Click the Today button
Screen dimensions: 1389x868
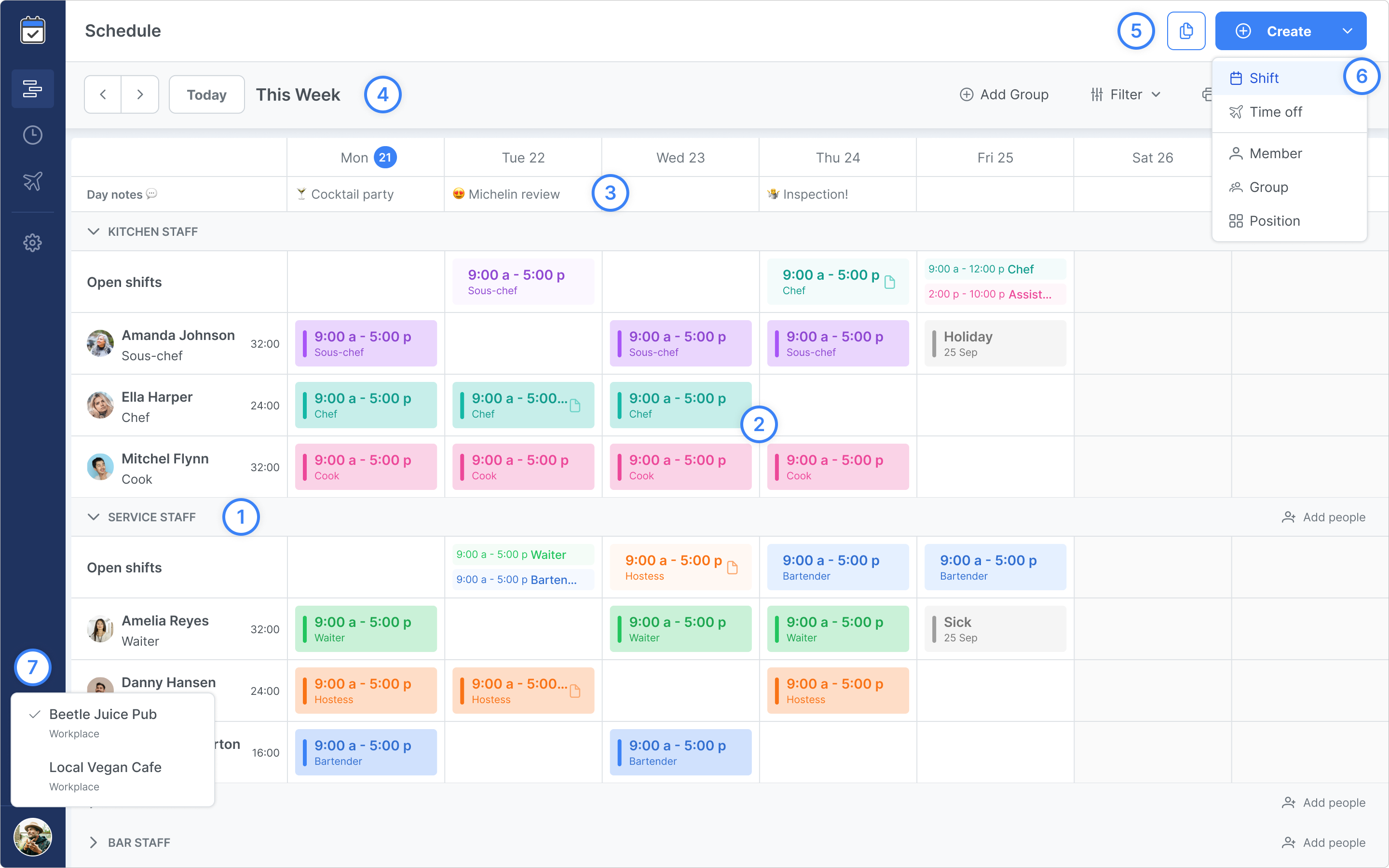pos(206,94)
